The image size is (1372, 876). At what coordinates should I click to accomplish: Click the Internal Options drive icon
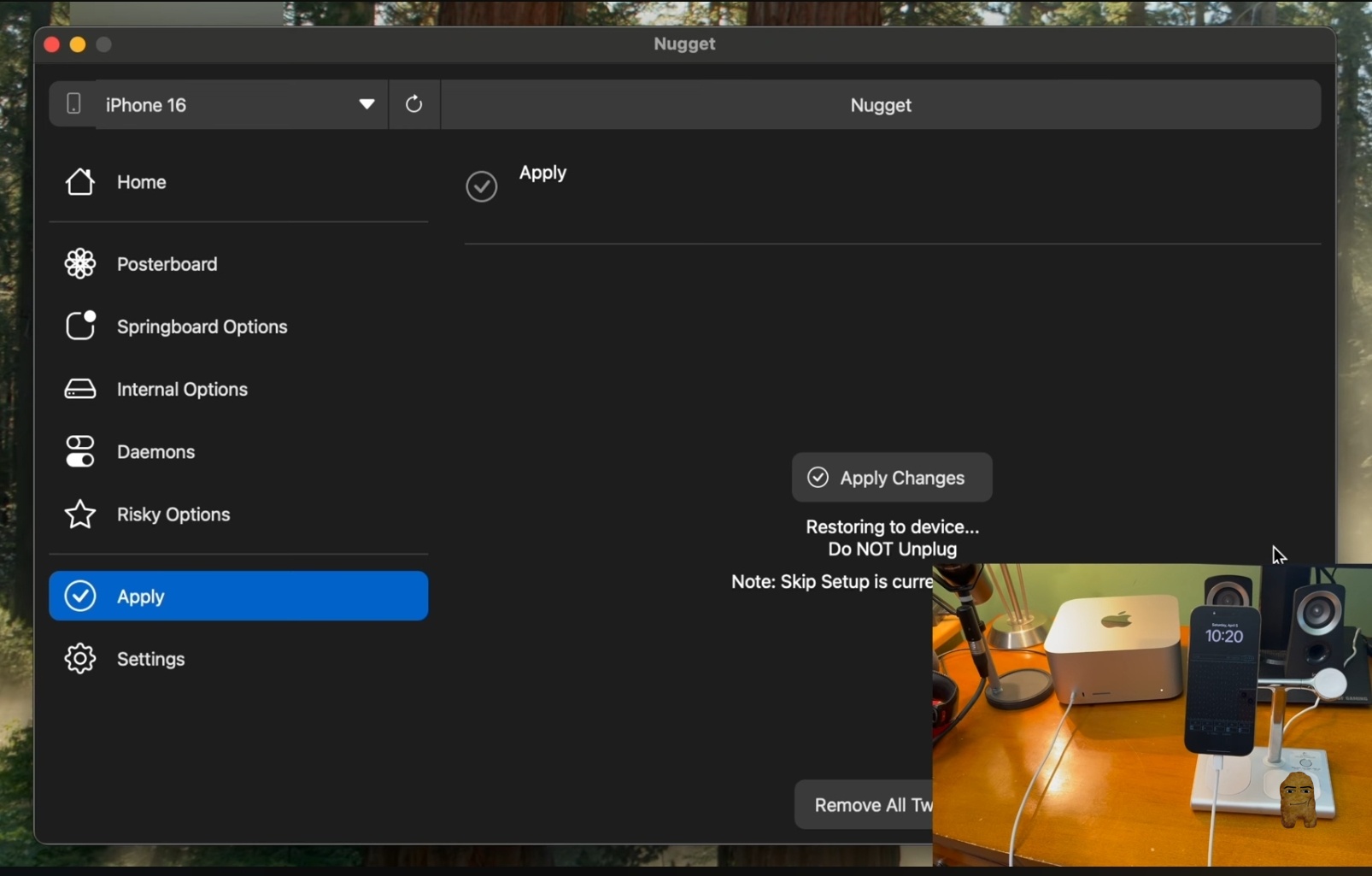[80, 389]
